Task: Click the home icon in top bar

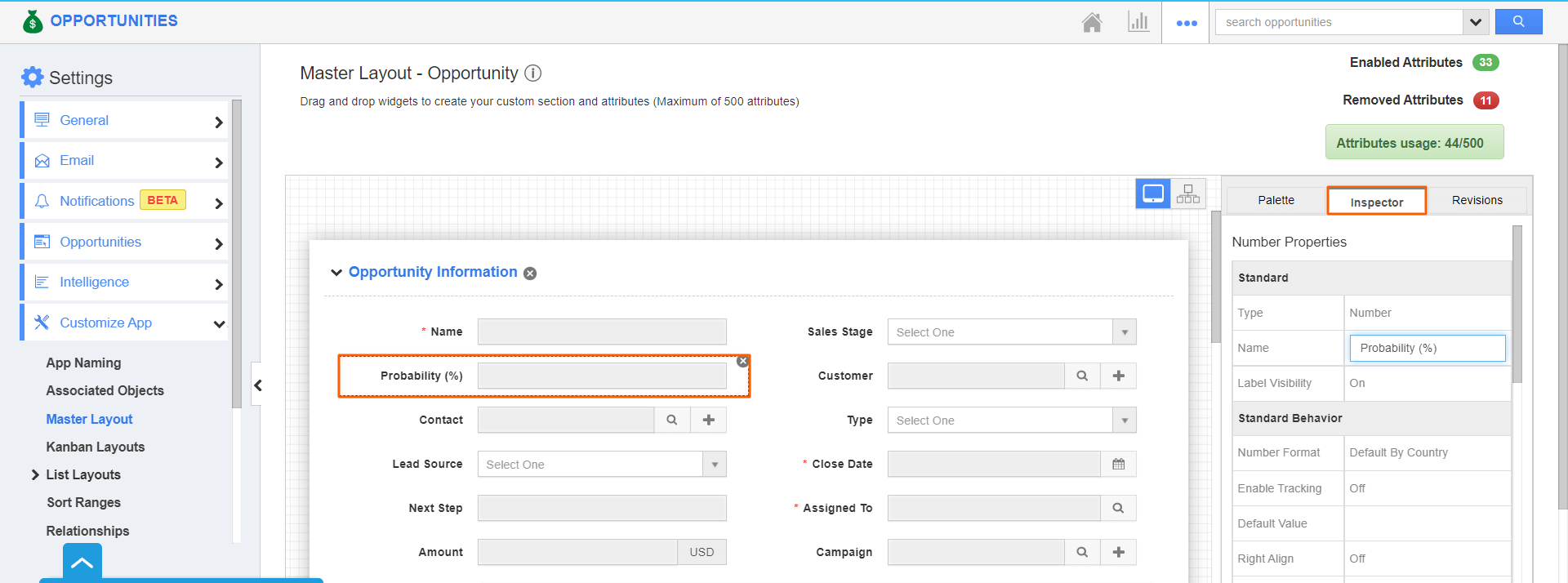Action: 1091,22
